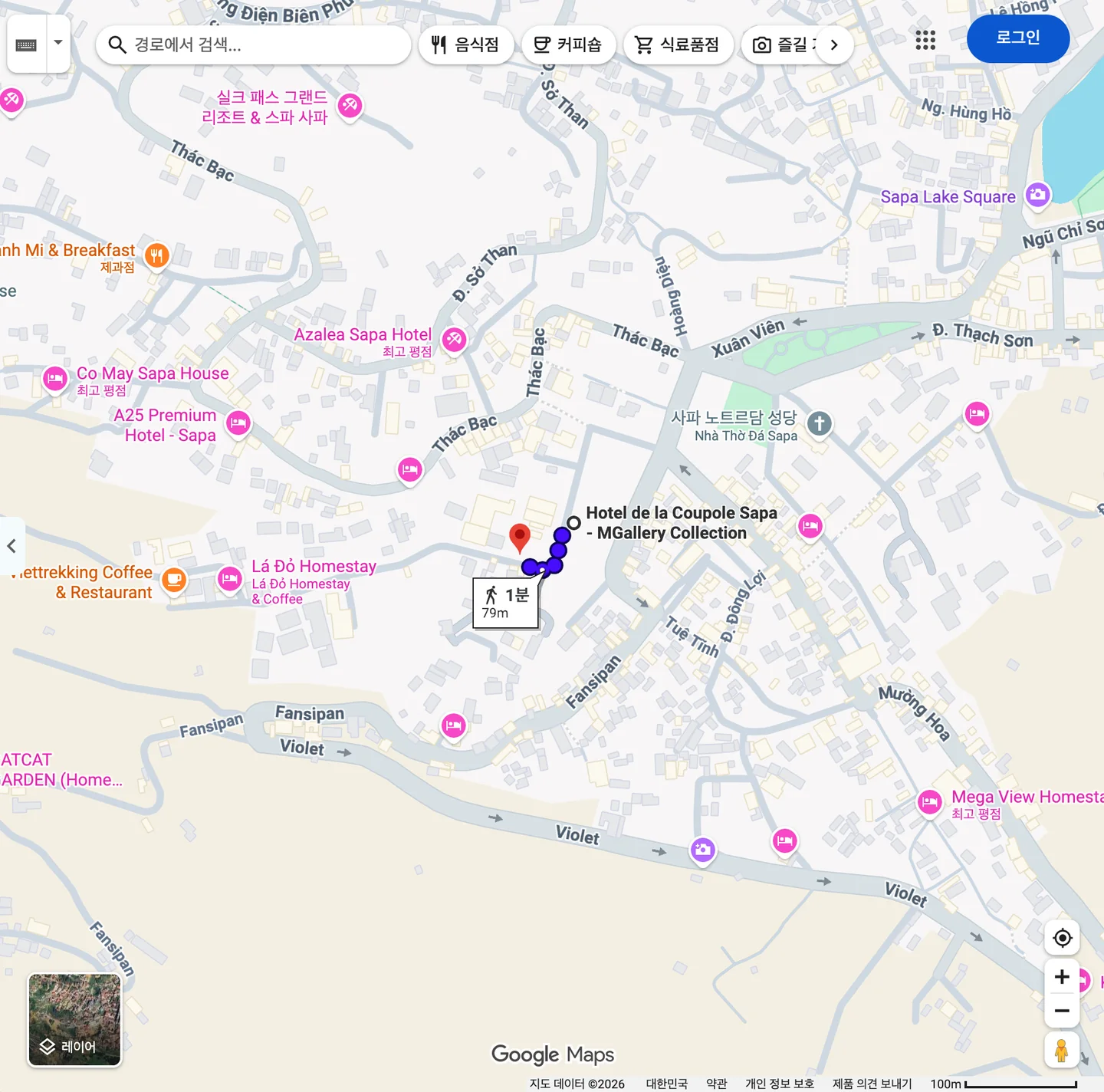Expand the collapsed side panel arrow
Screen dimensions: 1104x1092
coord(11,546)
